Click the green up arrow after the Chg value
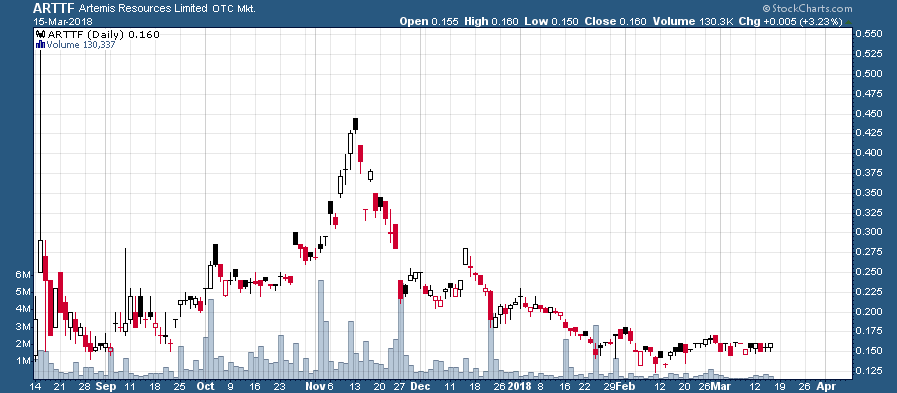 point(848,22)
